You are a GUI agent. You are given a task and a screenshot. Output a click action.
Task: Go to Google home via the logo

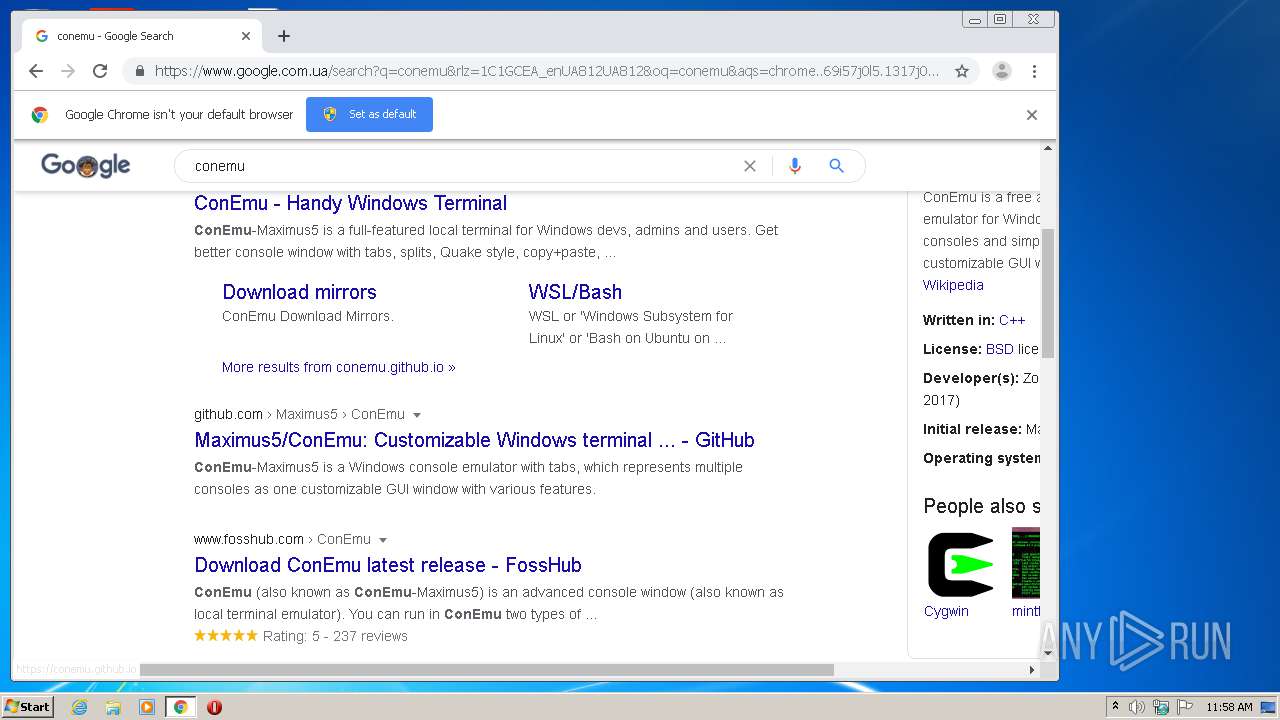(x=86, y=166)
